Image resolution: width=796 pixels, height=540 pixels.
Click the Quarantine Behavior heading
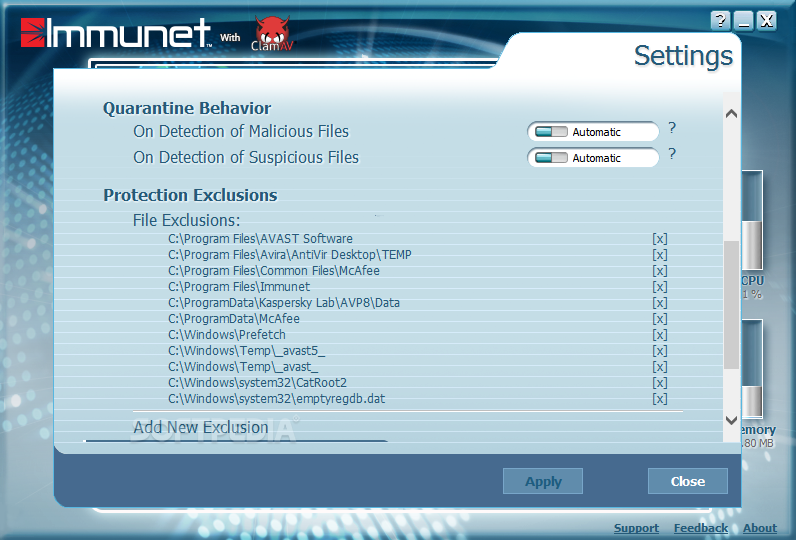point(187,108)
